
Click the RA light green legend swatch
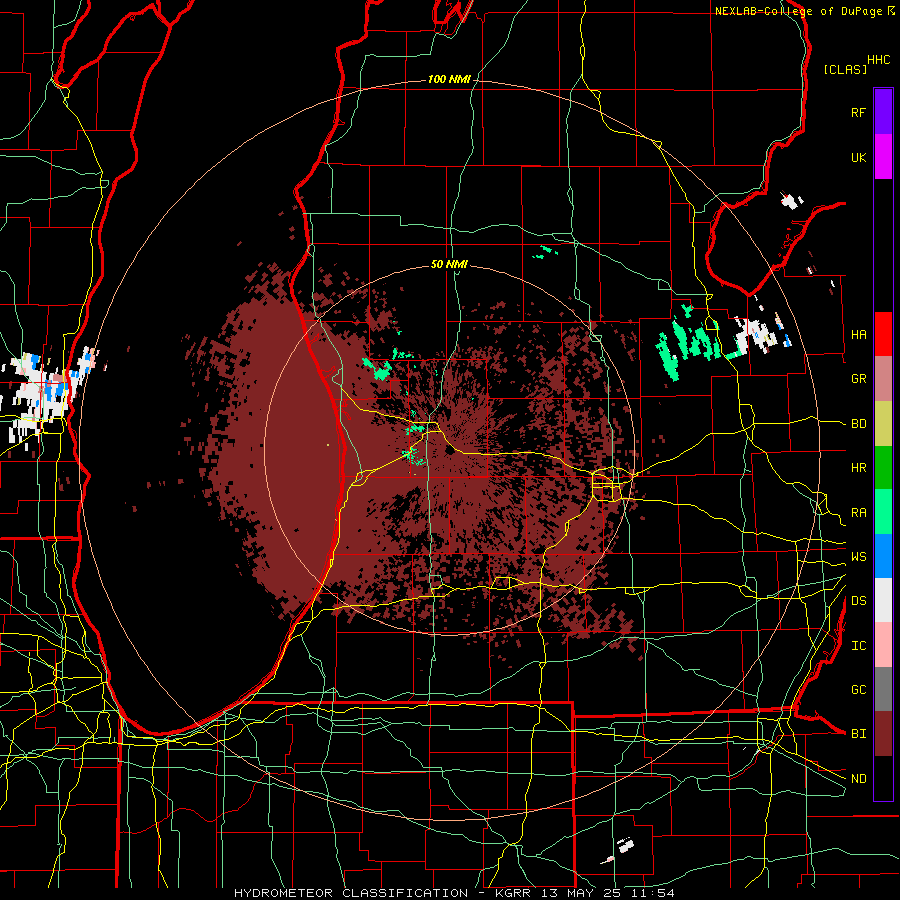coord(883,512)
